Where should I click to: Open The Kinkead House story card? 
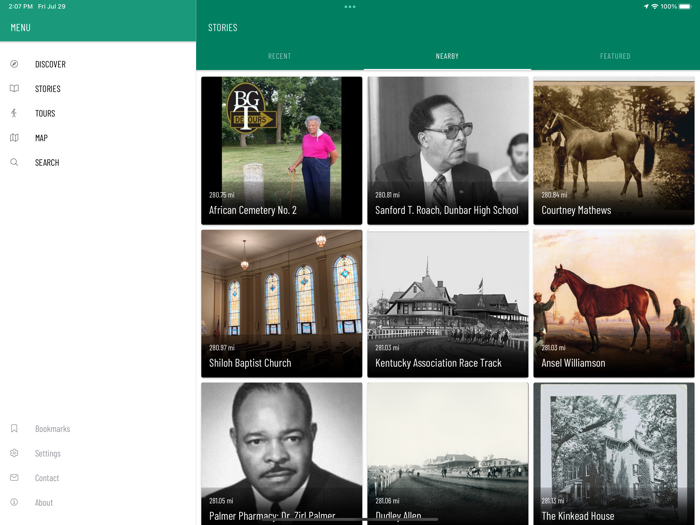(x=614, y=454)
